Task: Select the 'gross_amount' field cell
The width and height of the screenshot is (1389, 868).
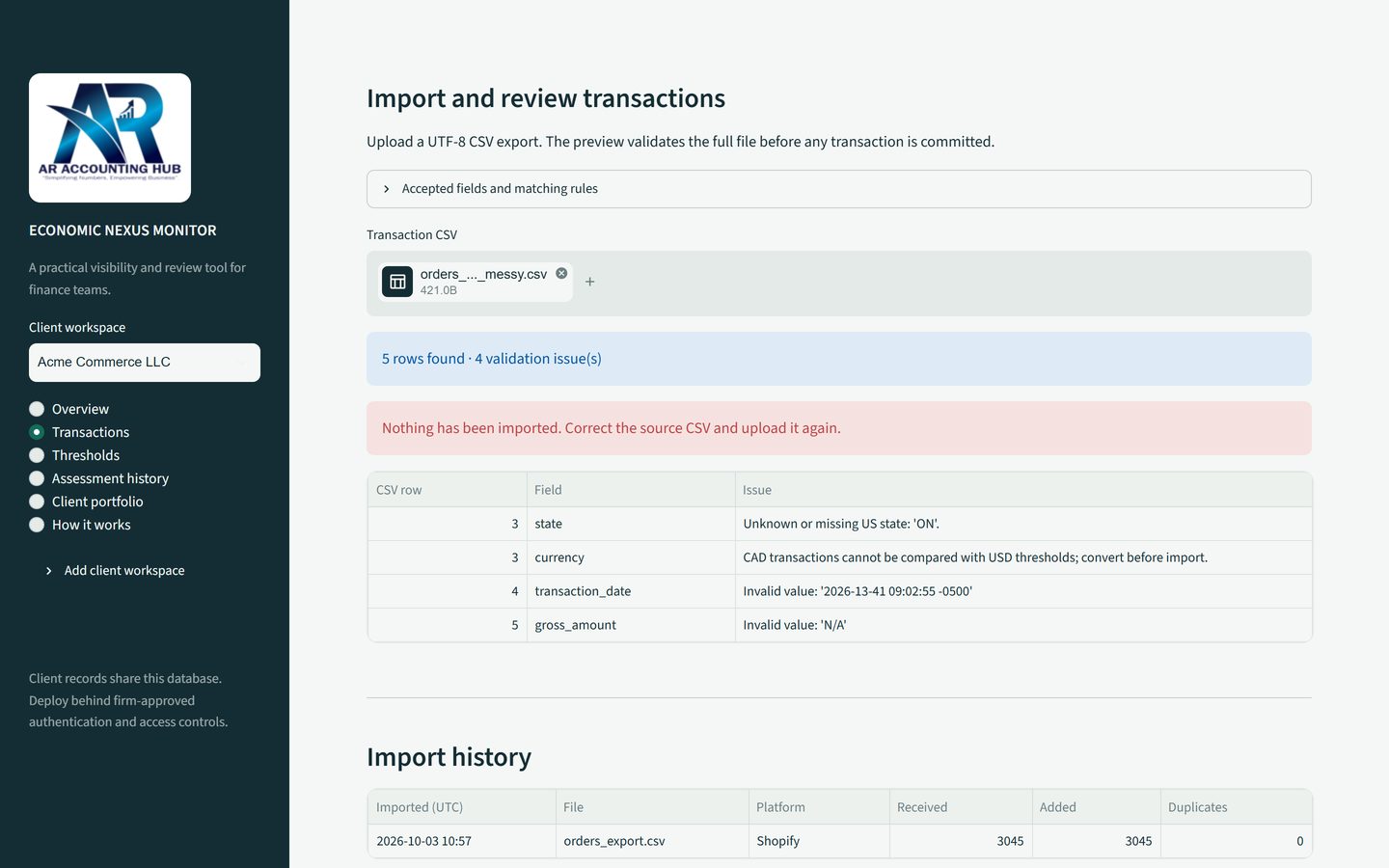Action: (x=631, y=625)
